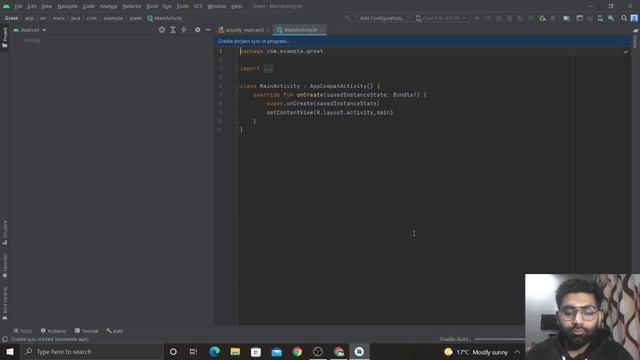Open the Windows Start menu
The image size is (640, 360).
point(10,351)
